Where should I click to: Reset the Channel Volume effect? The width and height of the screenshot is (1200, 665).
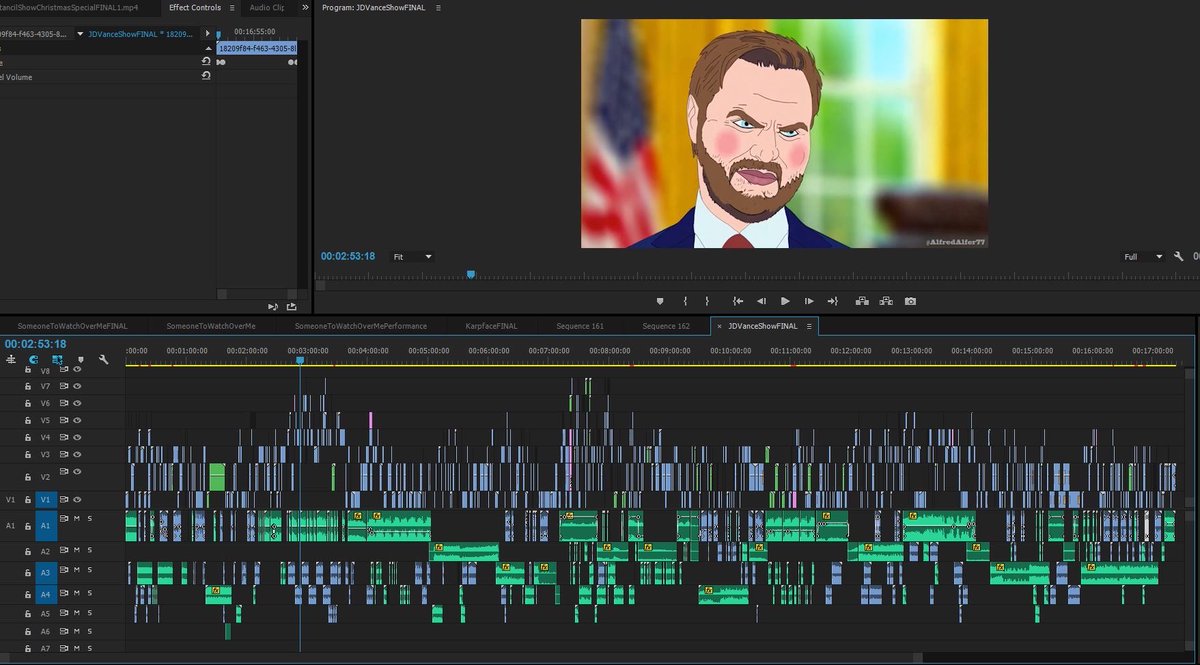point(206,76)
